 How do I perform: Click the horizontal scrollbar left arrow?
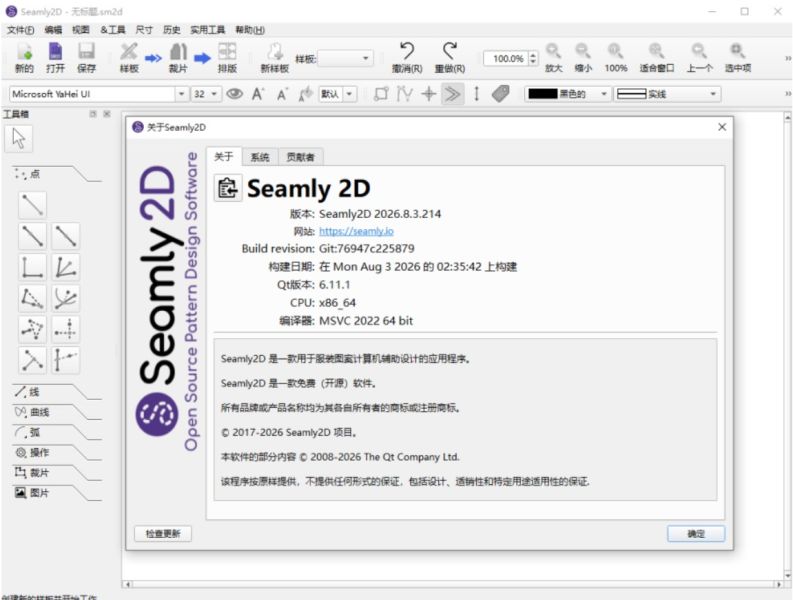[x=128, y=584]
